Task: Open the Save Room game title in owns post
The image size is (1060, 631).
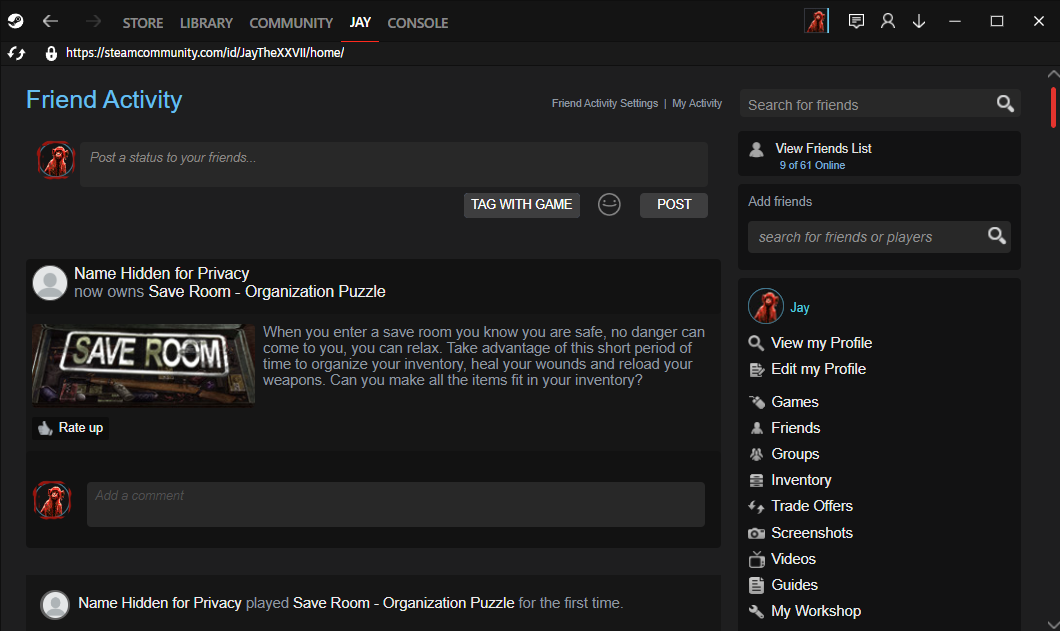Action: [x=267, y=291]
